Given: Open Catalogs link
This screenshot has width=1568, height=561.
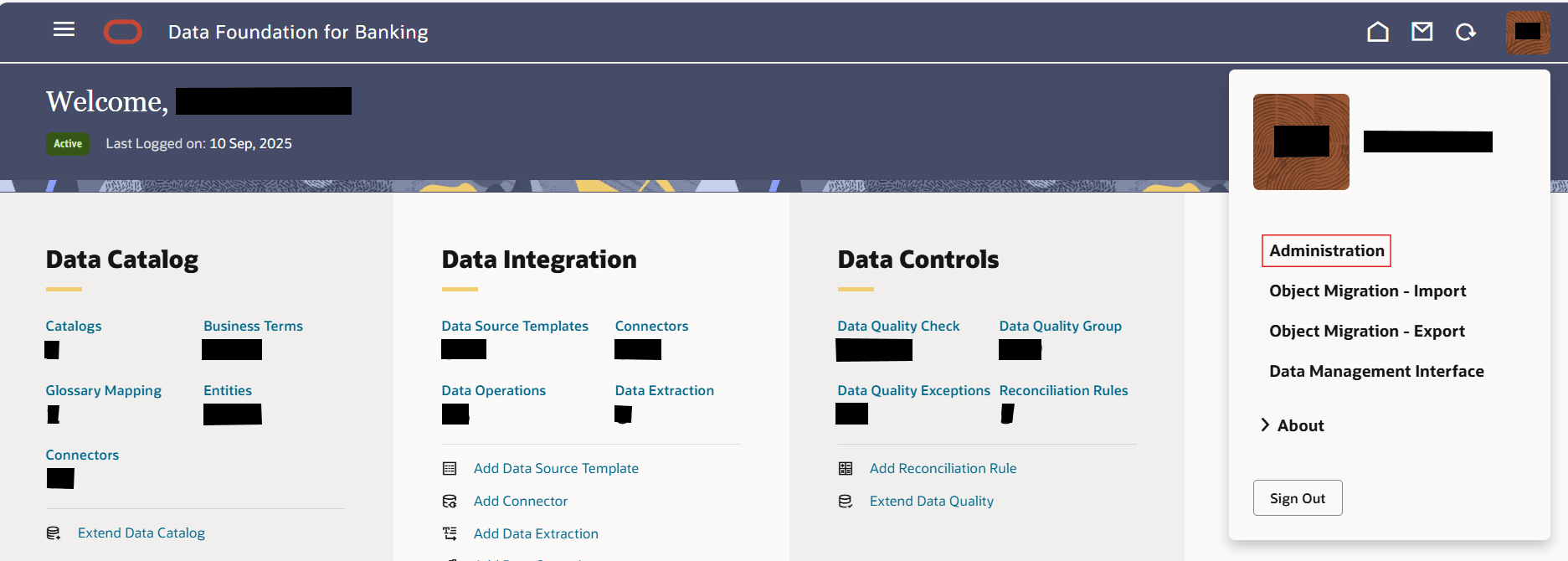Looking at the screenshot, I should (74, 326).
